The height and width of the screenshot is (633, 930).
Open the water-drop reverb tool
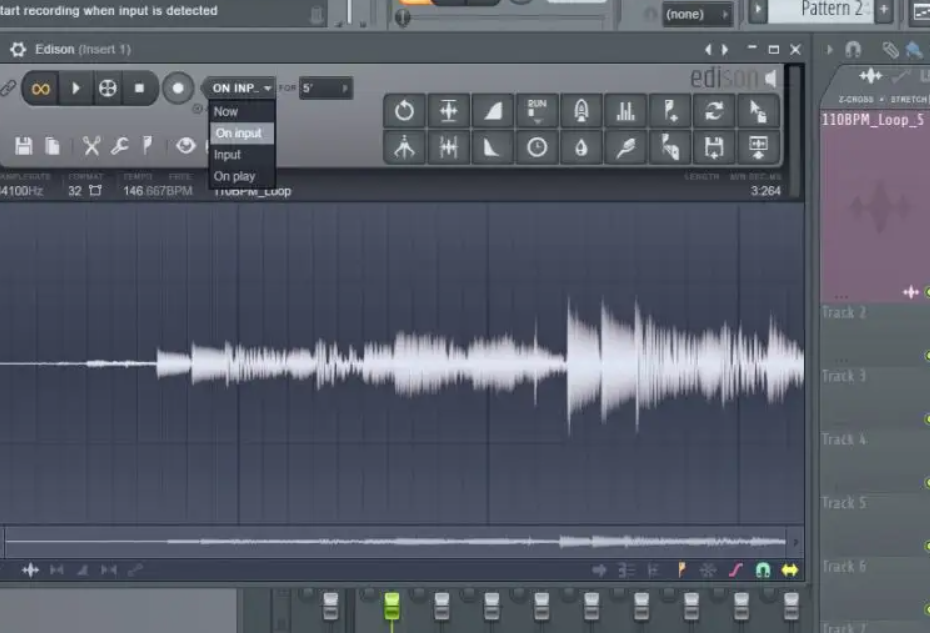(x=581, y=147)
